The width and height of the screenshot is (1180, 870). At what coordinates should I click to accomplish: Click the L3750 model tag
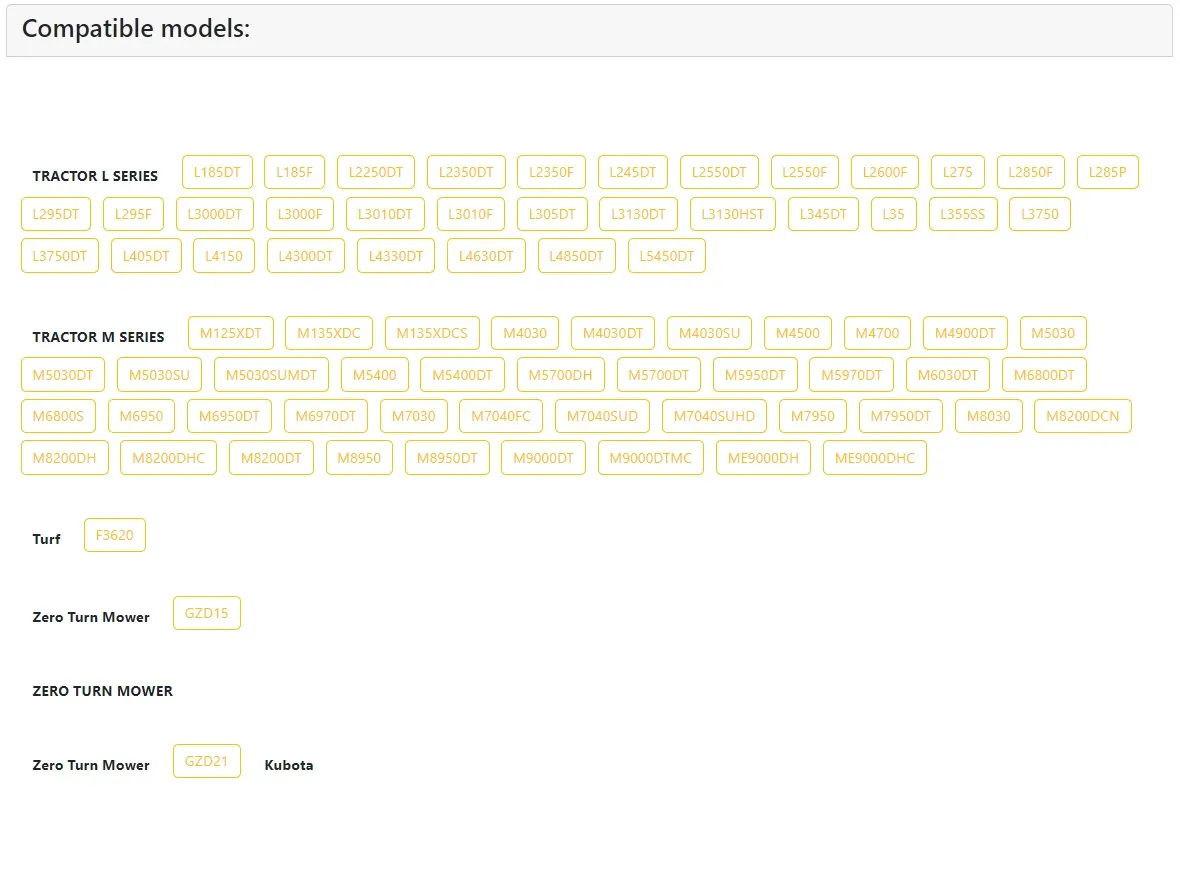click(x=1039, y=214)
